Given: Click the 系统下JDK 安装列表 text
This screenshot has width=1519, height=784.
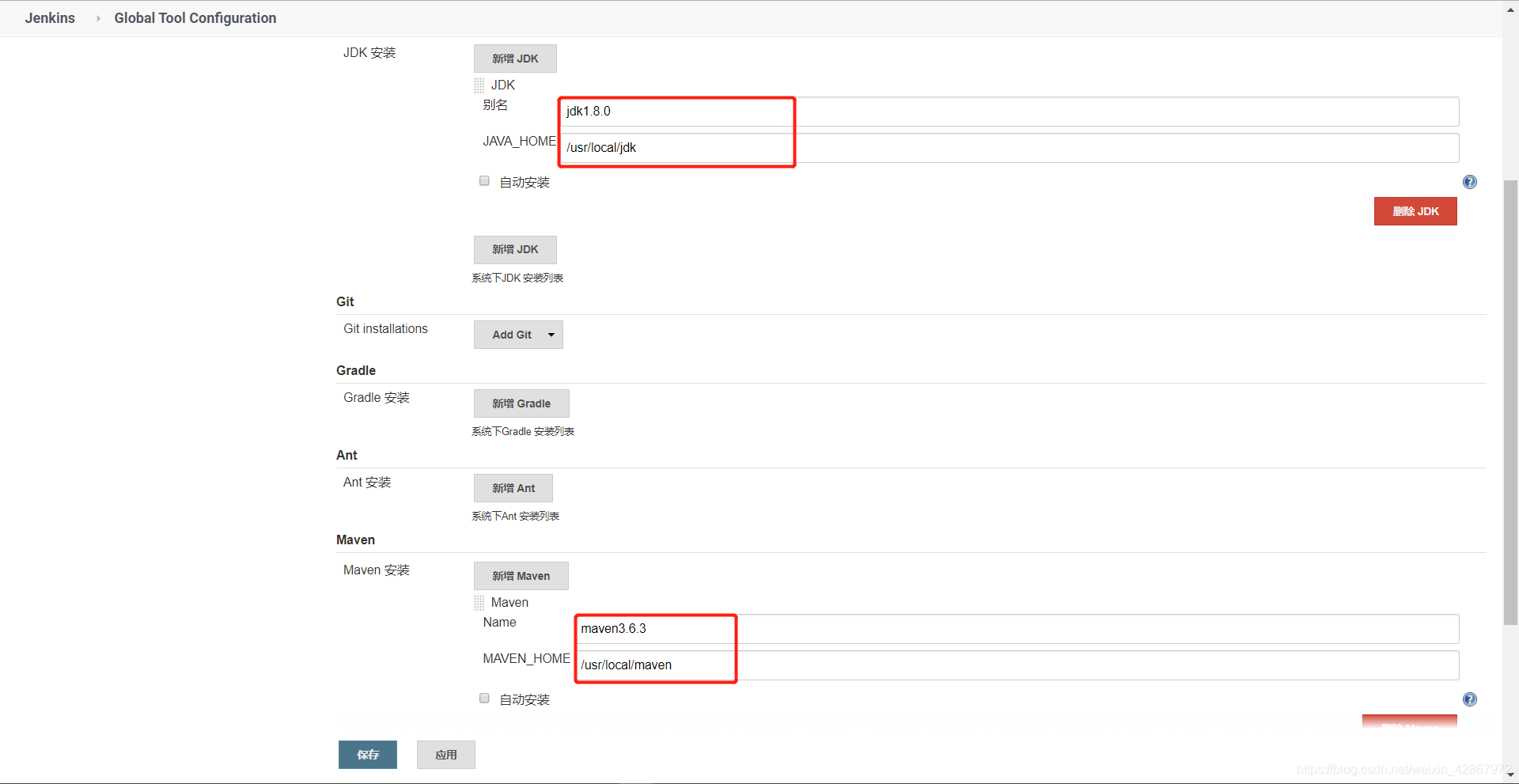Looking at the screenshot, I should tap(517, 278).
